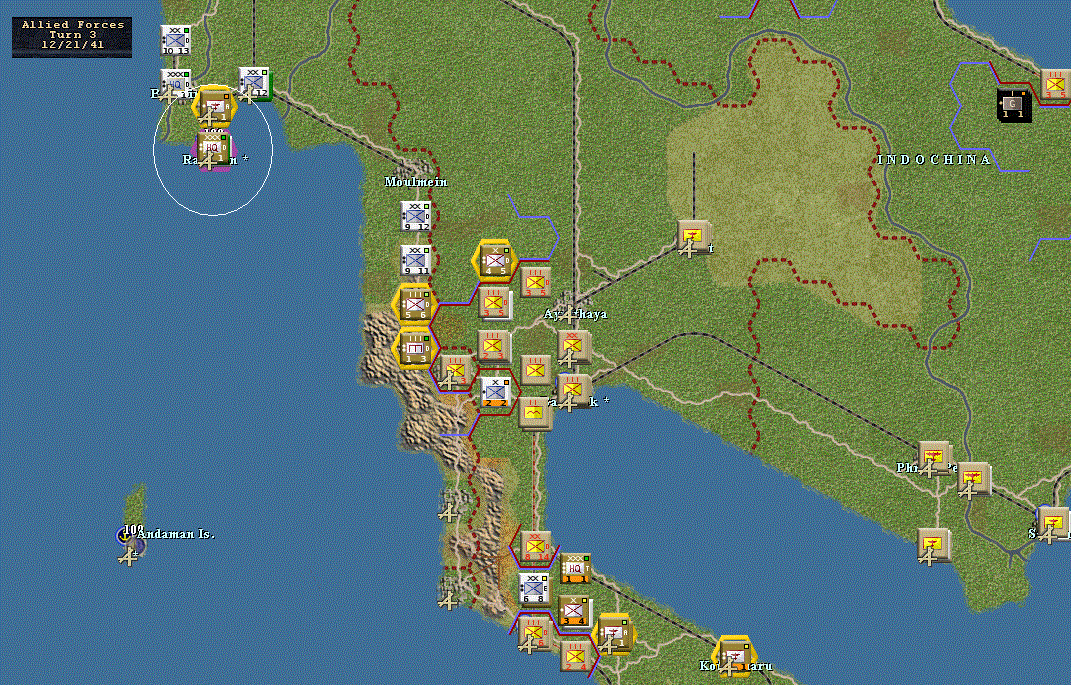Click the yellow-highlighted 5-6 regiment counter
The width and height of the screenshot is (1071, 685).
(416, 304)
